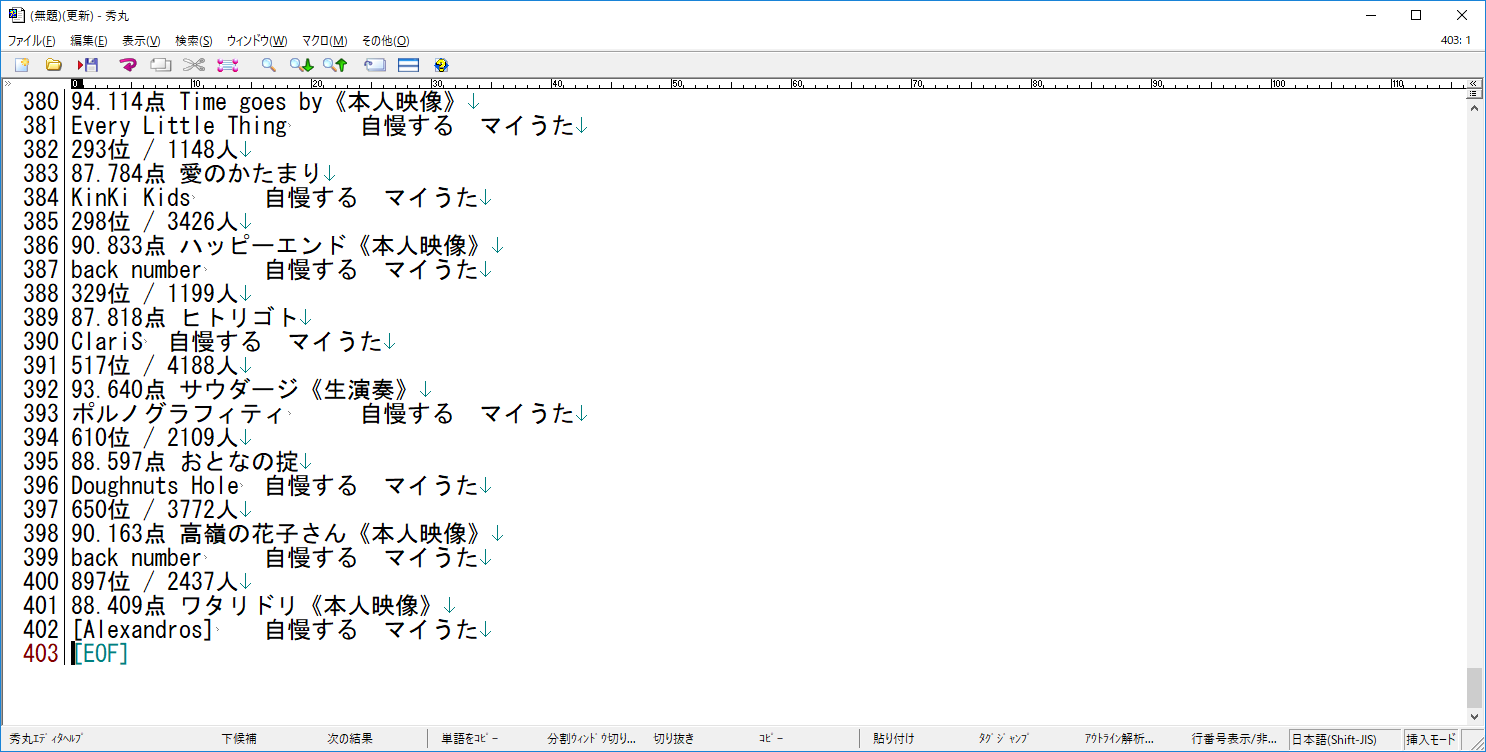Click the コピー function key button
Screen dimensions: 1486x752
tap(771, 739)
